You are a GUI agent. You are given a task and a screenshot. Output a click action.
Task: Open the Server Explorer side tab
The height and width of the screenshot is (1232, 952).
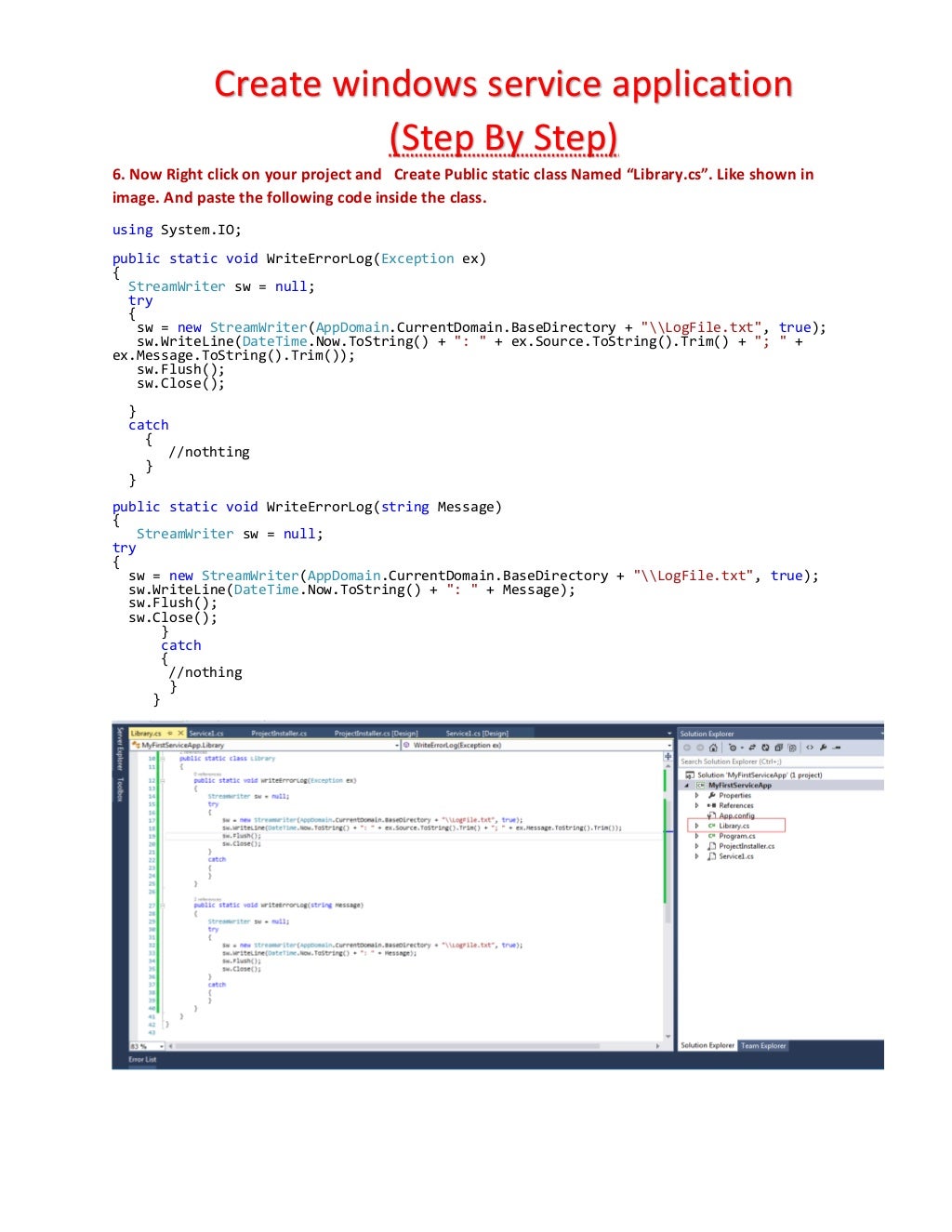tap(119, 749)
